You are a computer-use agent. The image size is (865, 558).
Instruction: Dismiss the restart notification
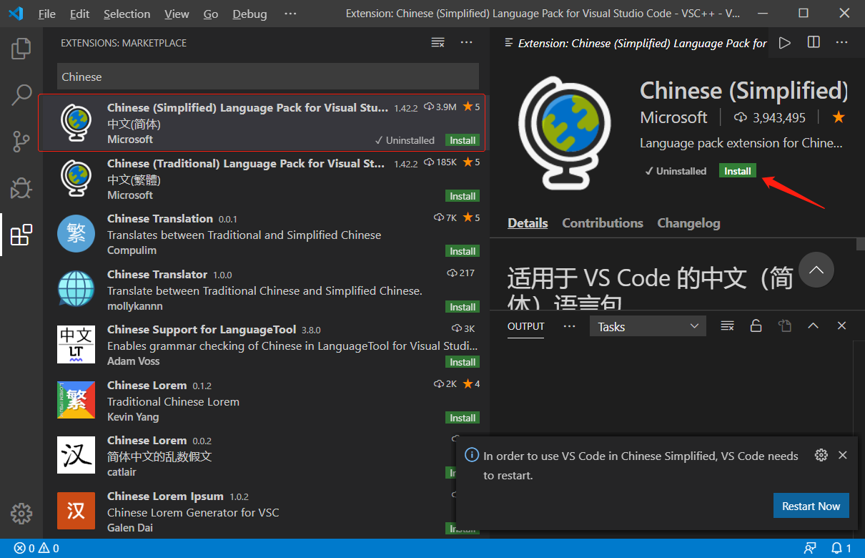point(842,455)
